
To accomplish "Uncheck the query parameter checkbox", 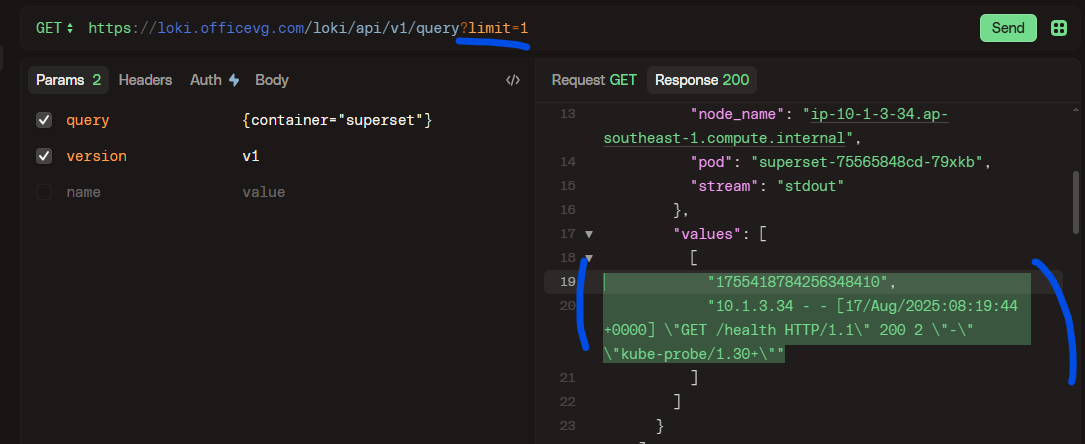I will pos(44,120).
